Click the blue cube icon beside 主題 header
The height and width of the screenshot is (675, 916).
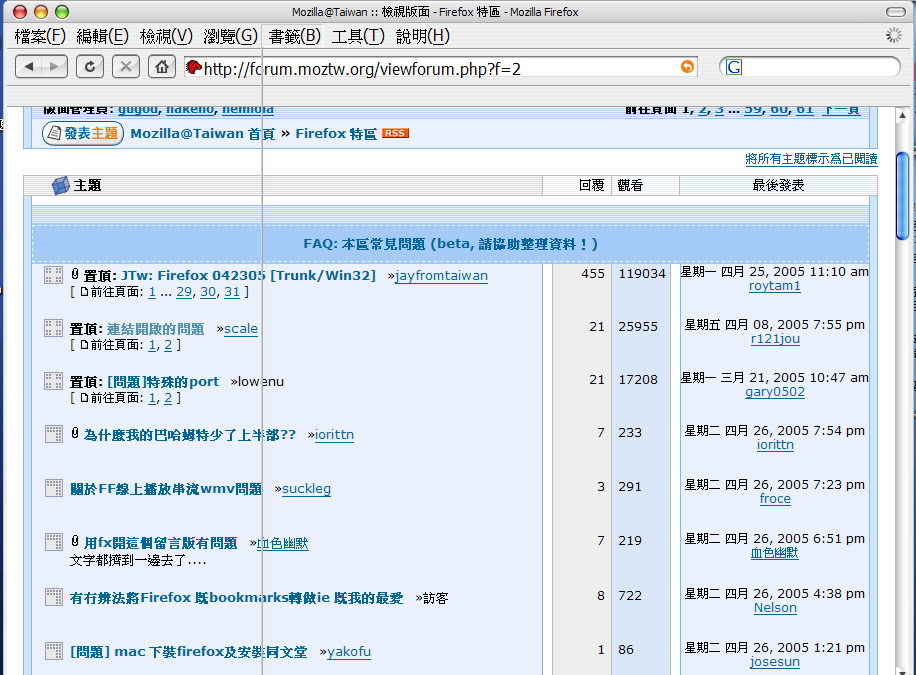coord(60,185)
